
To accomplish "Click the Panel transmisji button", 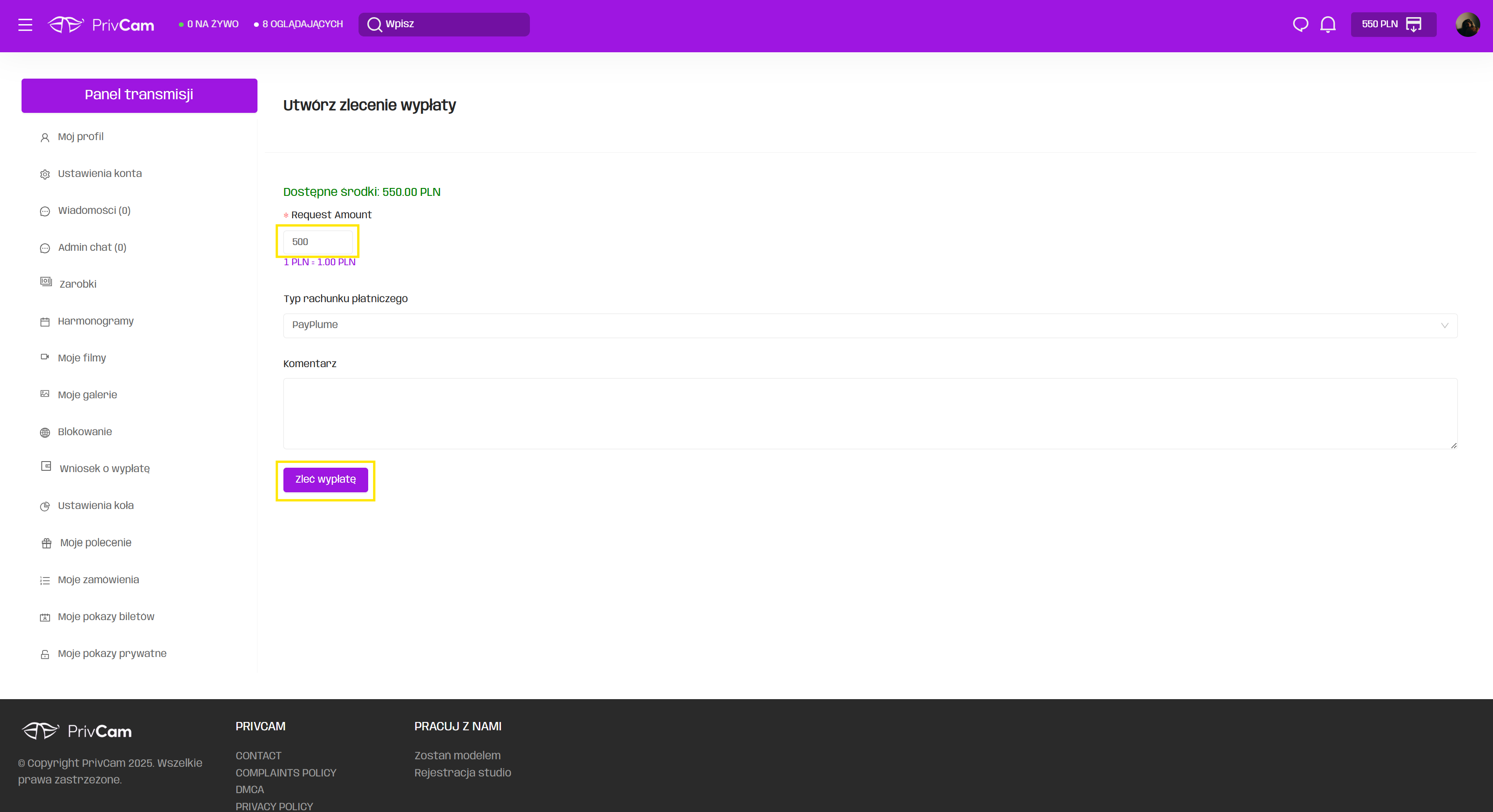I will [x=139, y=95].
